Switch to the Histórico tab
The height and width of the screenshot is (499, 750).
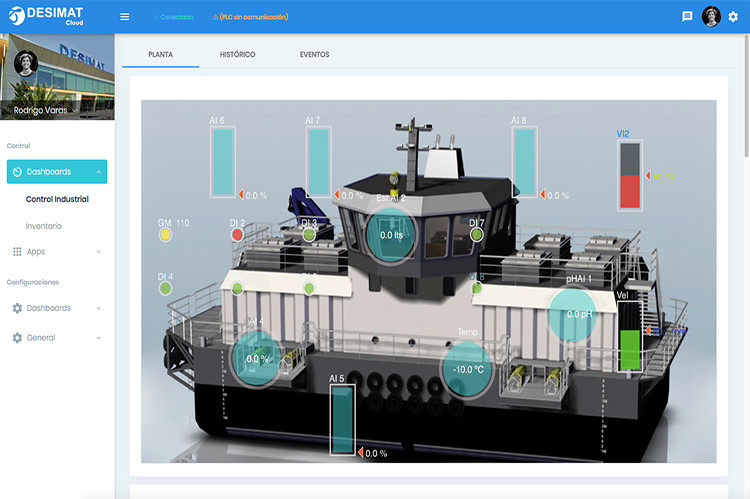237,54
